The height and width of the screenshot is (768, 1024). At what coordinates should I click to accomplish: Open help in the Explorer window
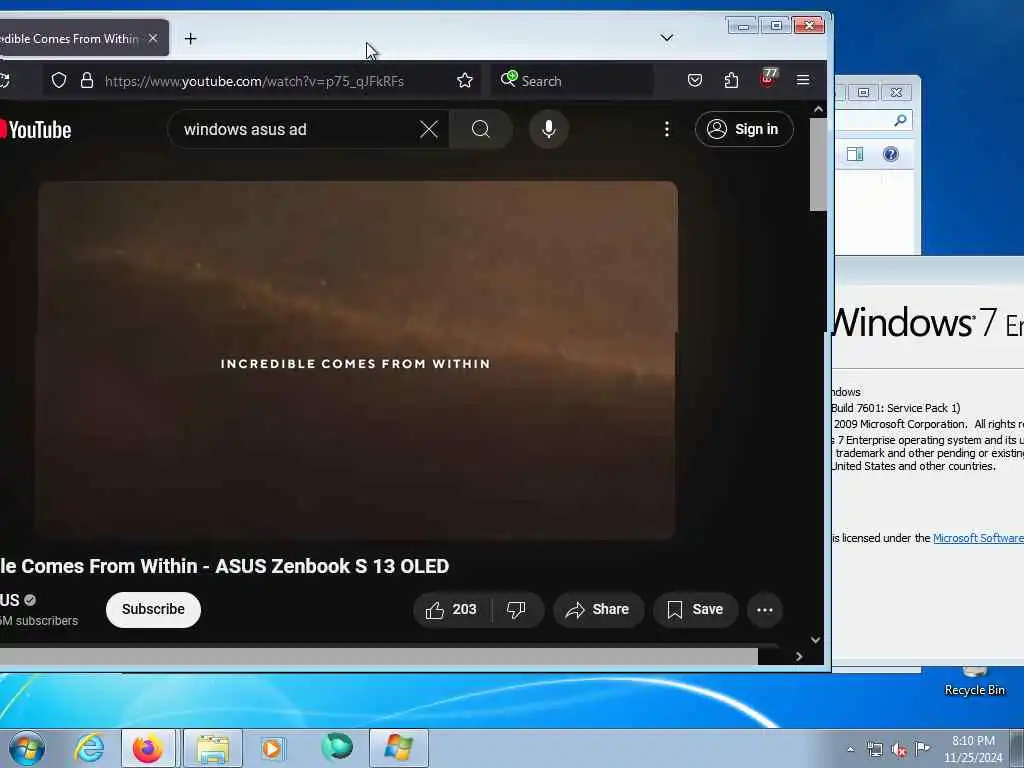point(891,154)
